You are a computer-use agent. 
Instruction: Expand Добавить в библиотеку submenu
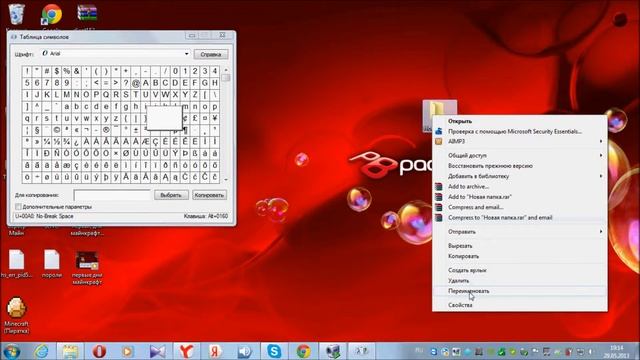(520, 176)
